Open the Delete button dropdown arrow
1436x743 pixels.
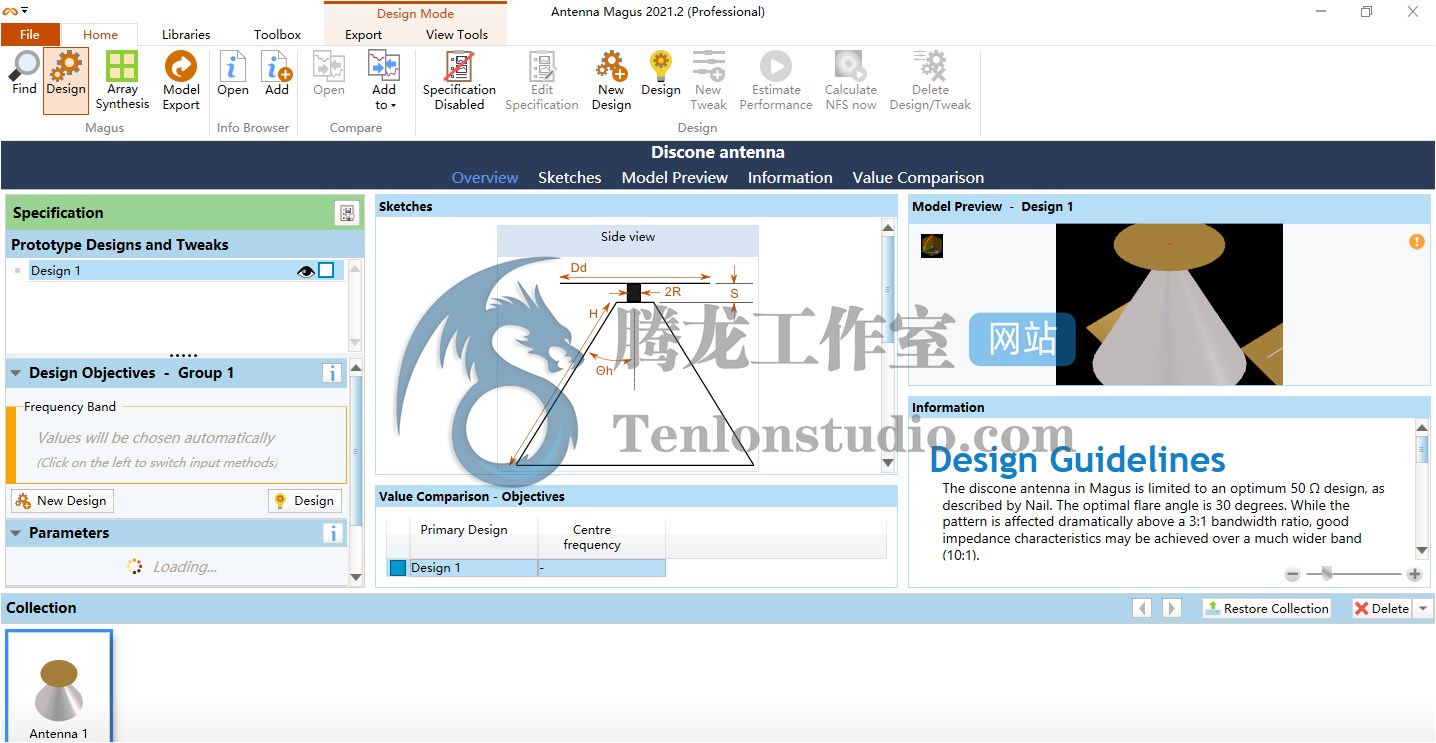coord(1424,608)
